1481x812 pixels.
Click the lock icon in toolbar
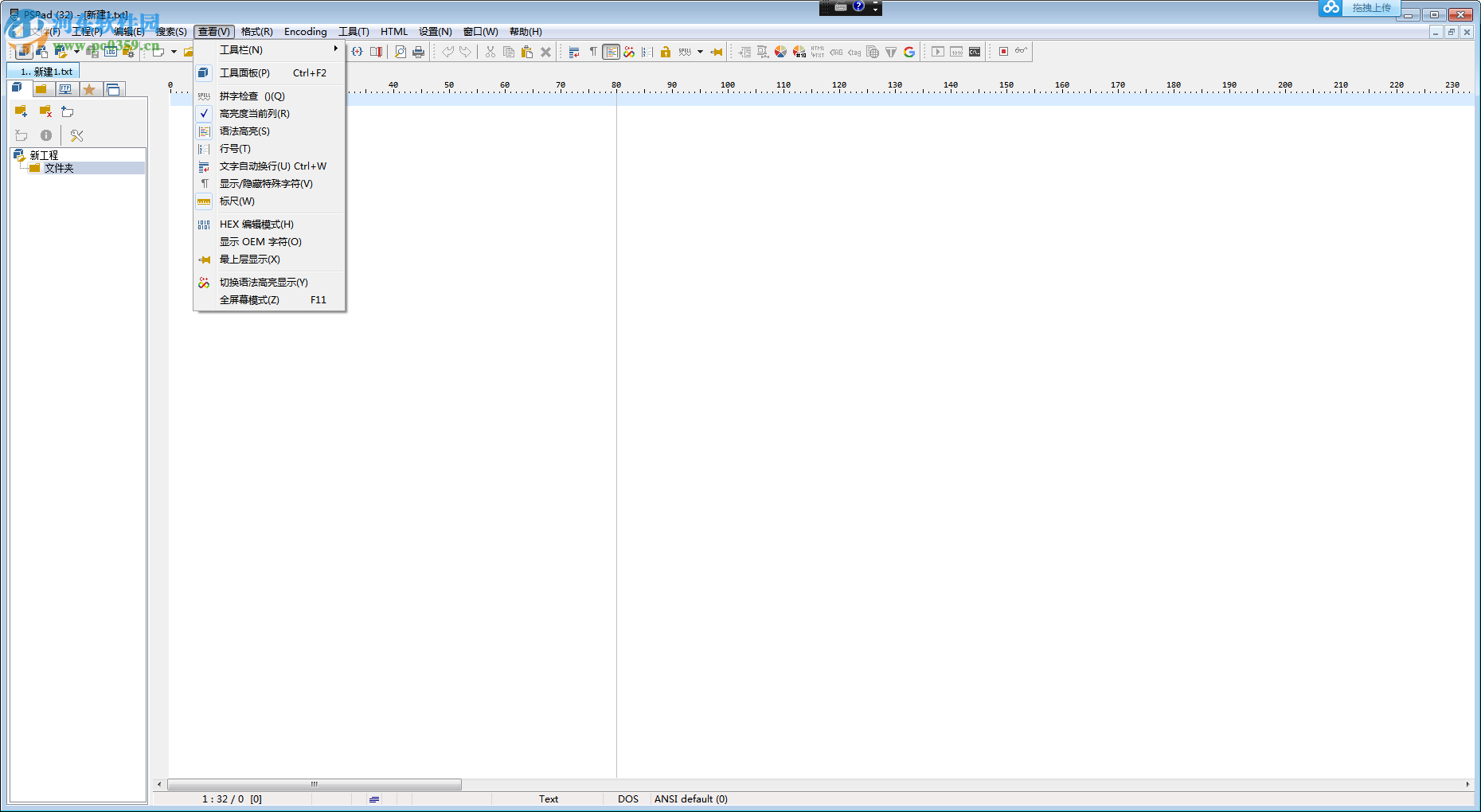point(666,53)
